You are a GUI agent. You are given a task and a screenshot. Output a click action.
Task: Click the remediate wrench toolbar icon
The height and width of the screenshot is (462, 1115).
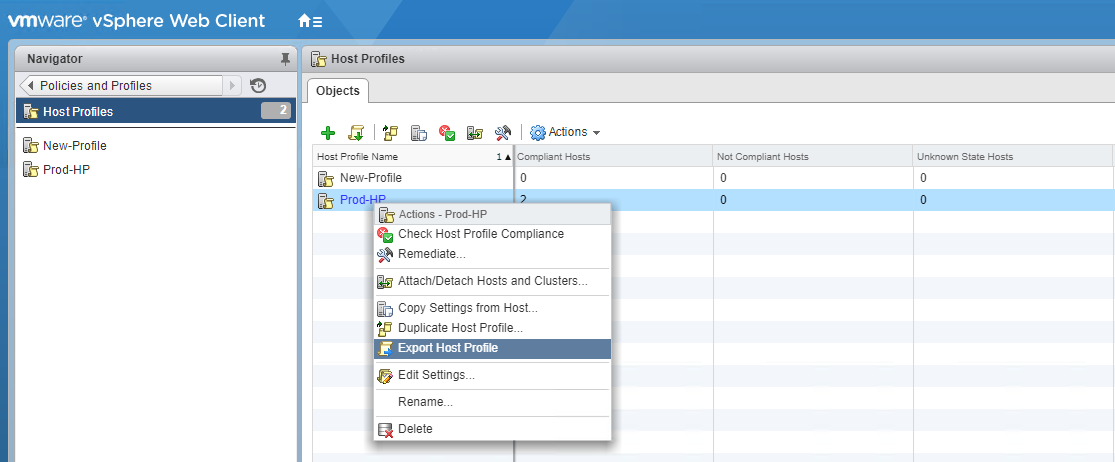pyautogui.click(x=504, y=133)
